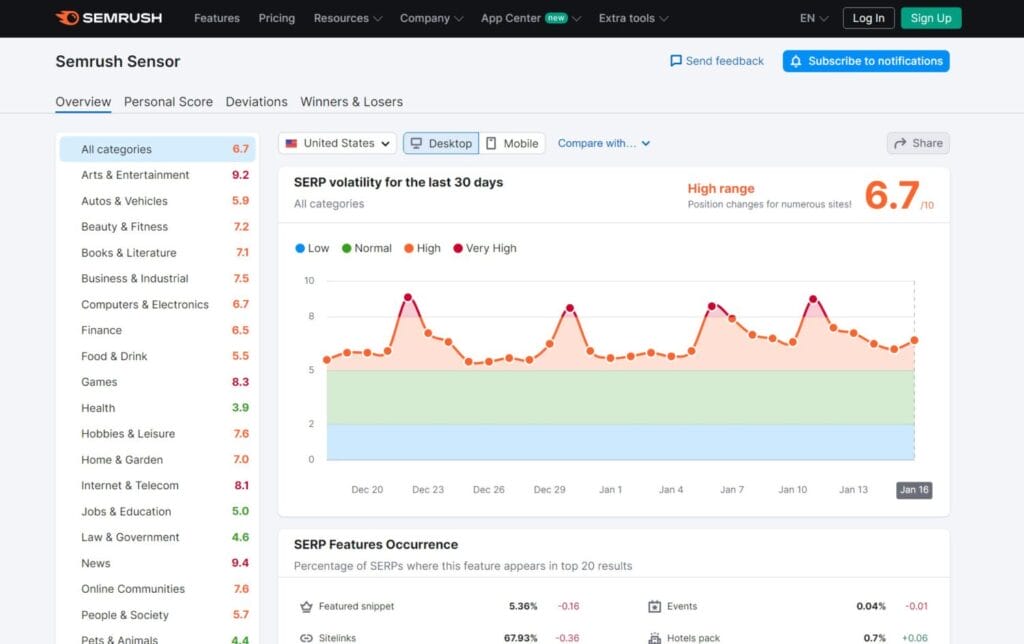Image resolution: width=1024 pixels, height=644 pixels.
Task: Click the Log In button
Action: (x=868, y=18)
